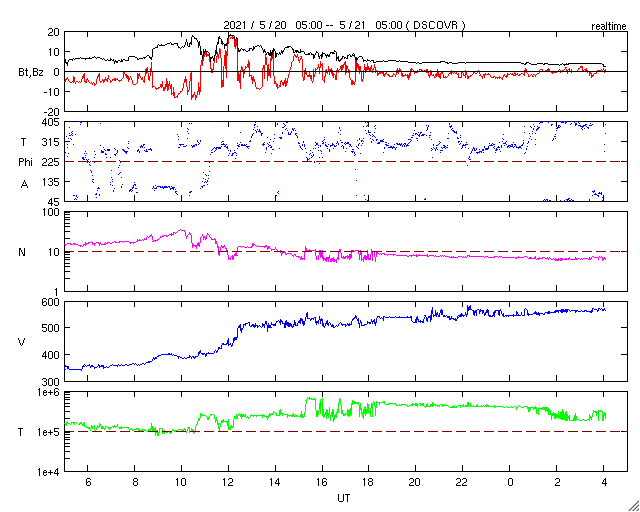Viewport: 640px width, 512px height.
Task: Click the "225" tick on the Phi axis
Action: [51, 162]
